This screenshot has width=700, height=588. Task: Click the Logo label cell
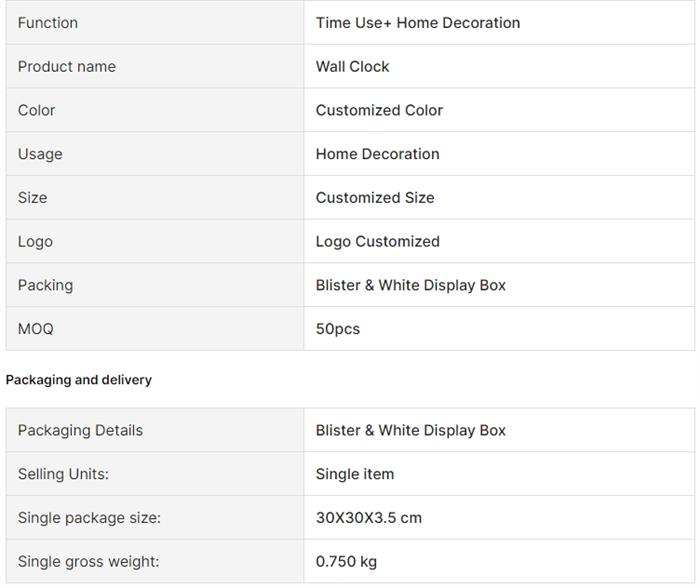click(35, 241)
